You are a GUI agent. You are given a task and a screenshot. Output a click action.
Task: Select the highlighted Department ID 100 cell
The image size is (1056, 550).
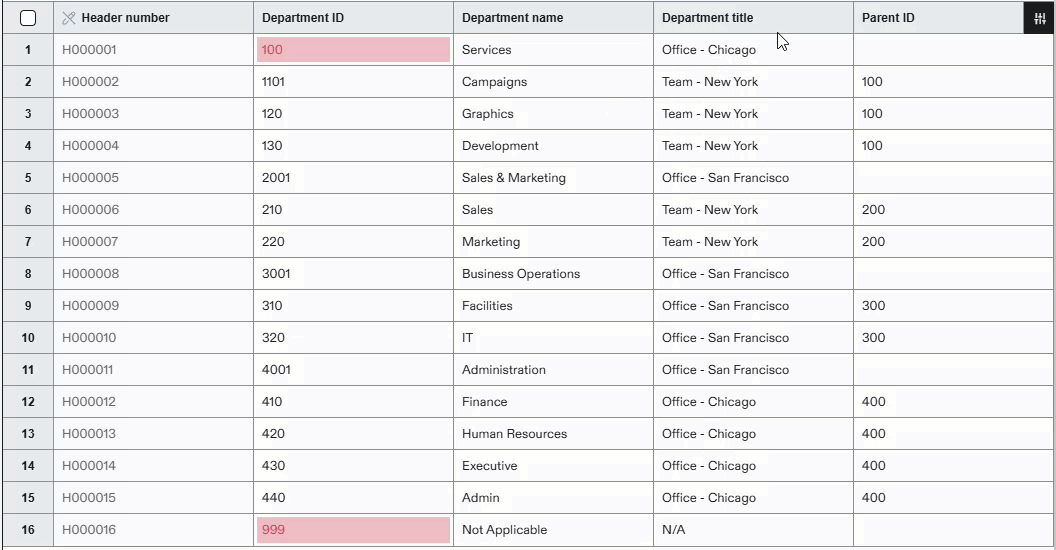(353, 50)
